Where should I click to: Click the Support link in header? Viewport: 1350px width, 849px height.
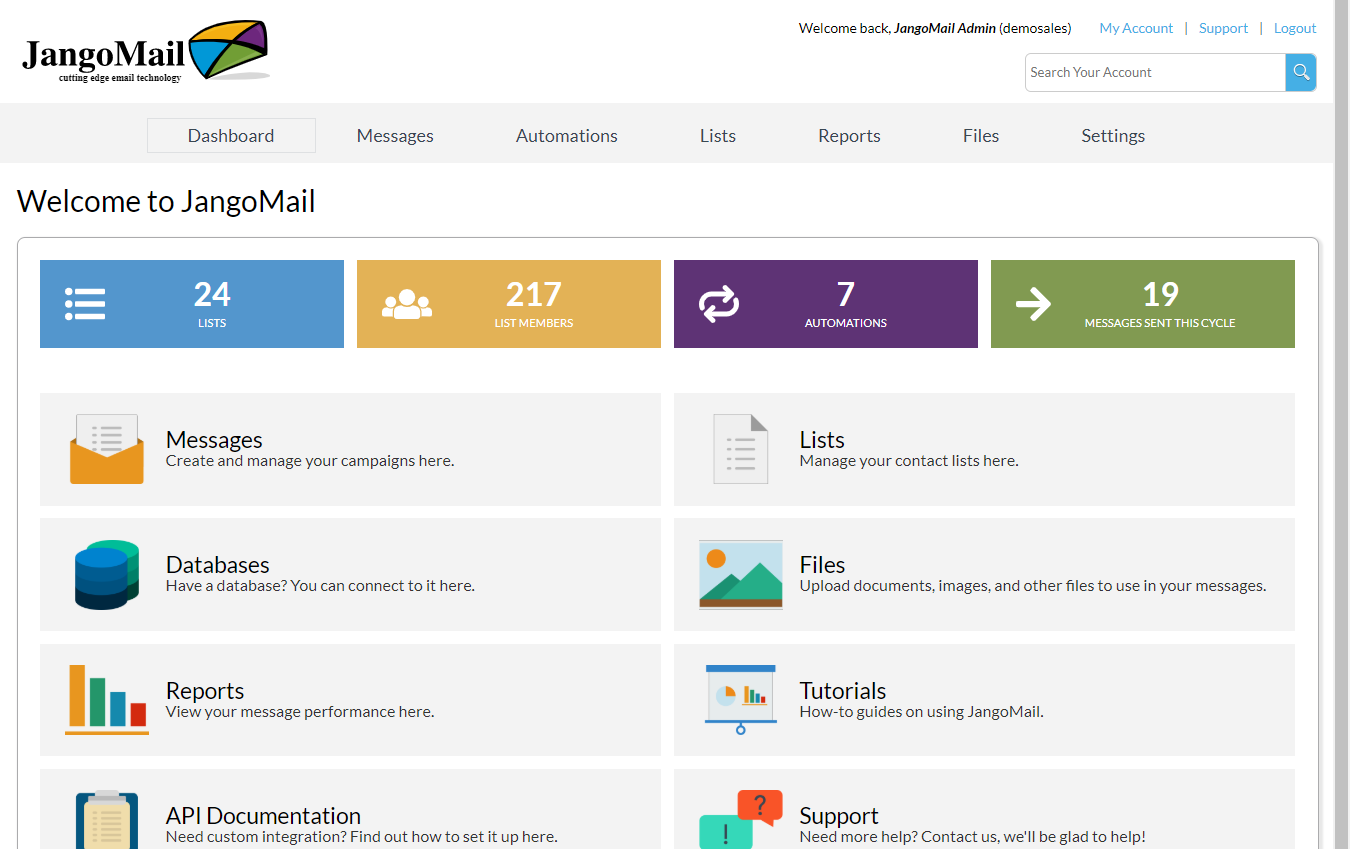coord(1223,28)
